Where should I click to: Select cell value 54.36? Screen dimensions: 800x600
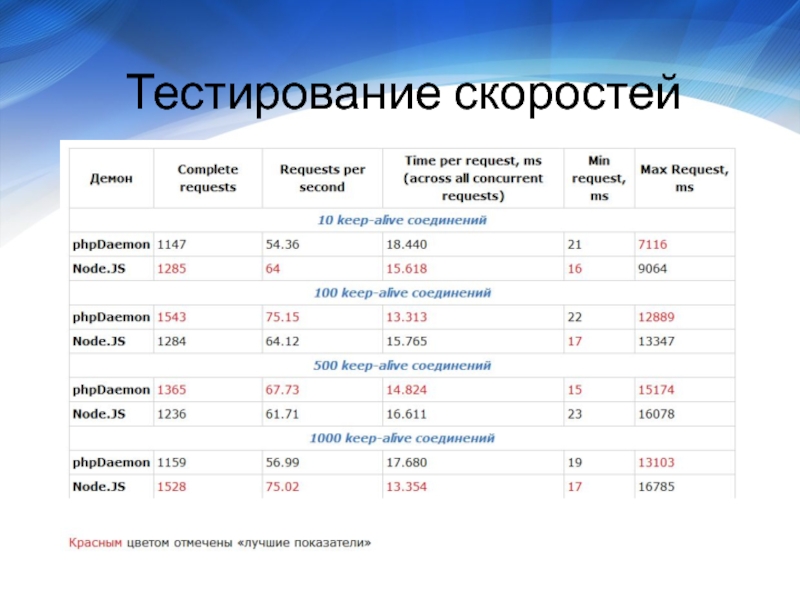pos(282,244)
